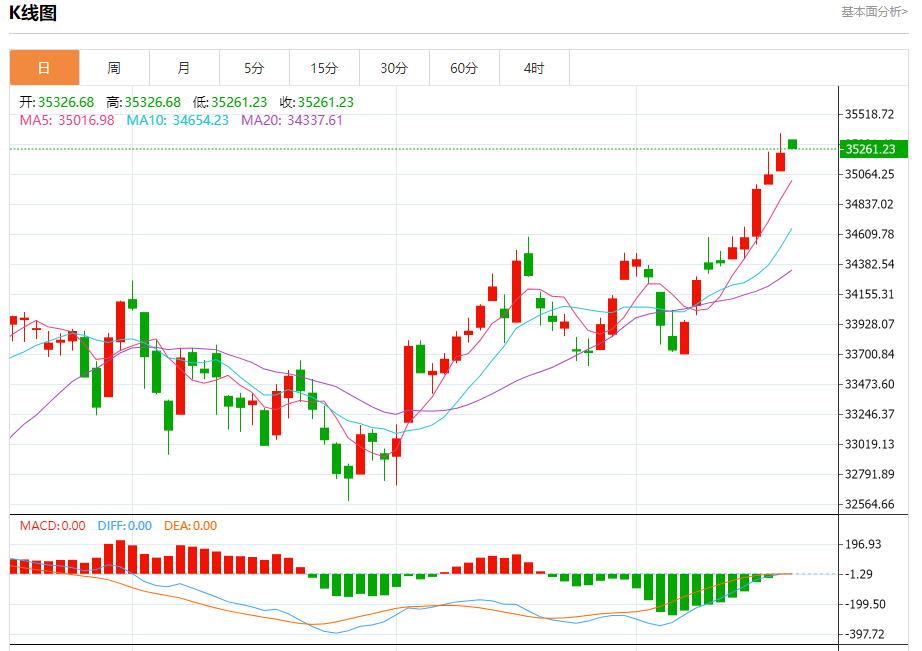Click the 34837.02 price axis label
This screenshot has height=651, width=922.
[870, 204]
